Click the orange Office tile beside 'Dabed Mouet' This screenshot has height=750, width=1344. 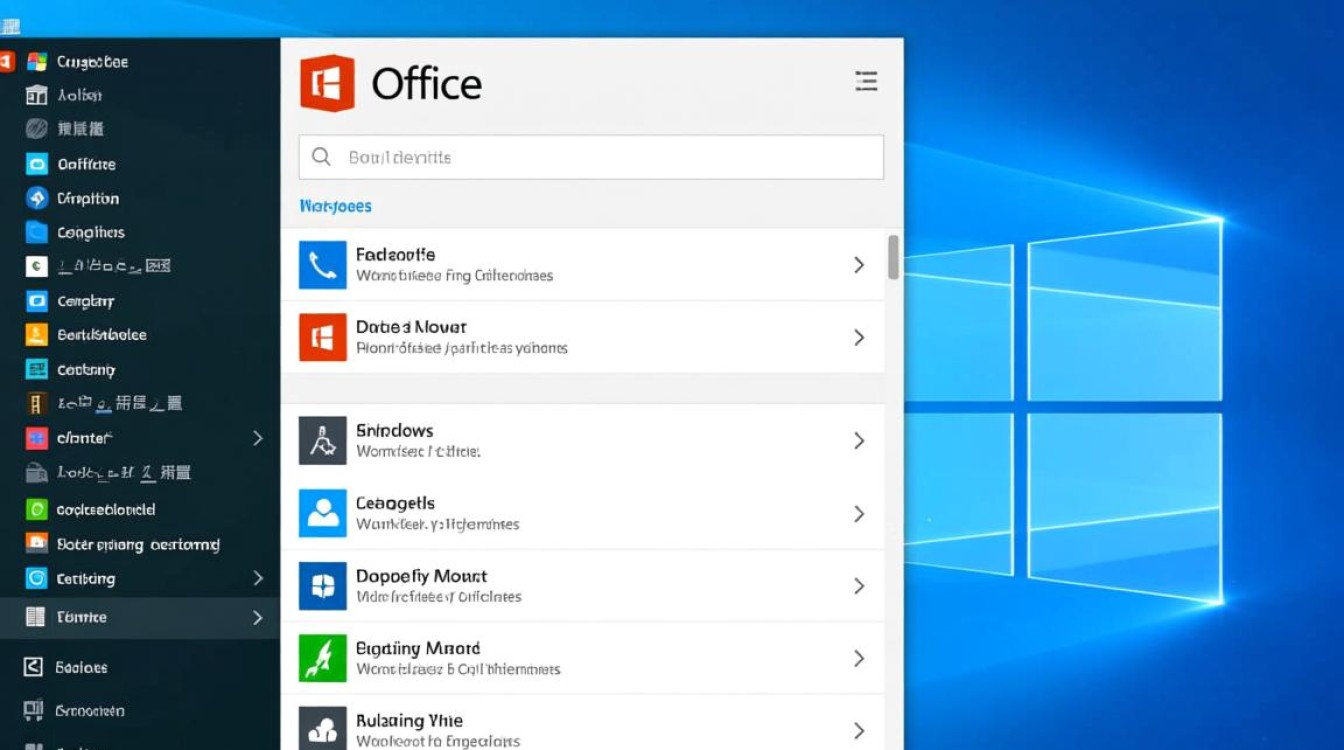323,337
